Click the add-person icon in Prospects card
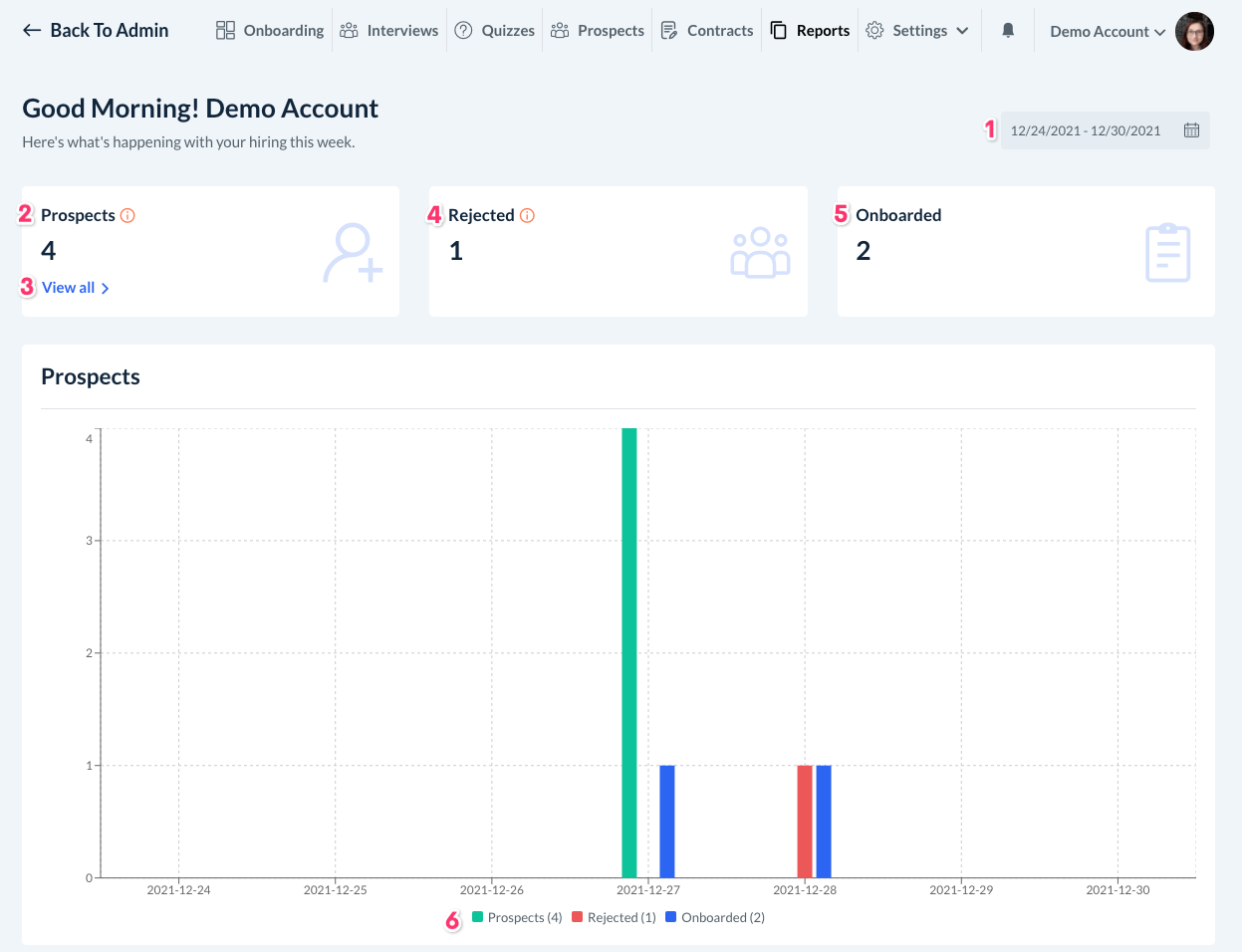1242x952 pixels. pyautogui.click(x=353, y=253)
